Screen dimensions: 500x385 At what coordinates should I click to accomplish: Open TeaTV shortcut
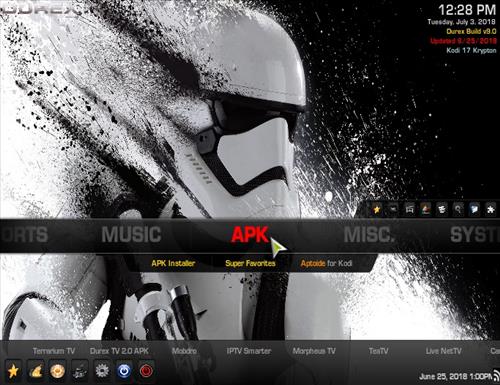(x=378, y=351)
